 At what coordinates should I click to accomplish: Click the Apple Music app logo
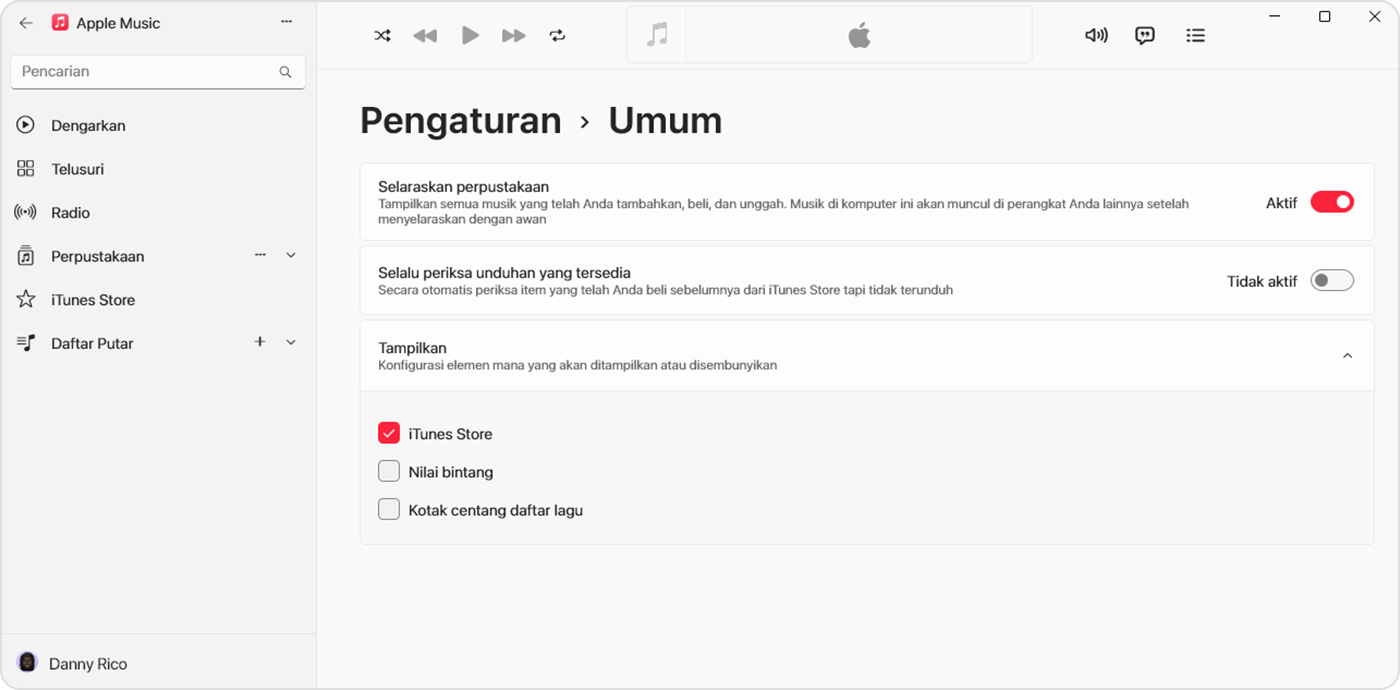coord(60,23)
